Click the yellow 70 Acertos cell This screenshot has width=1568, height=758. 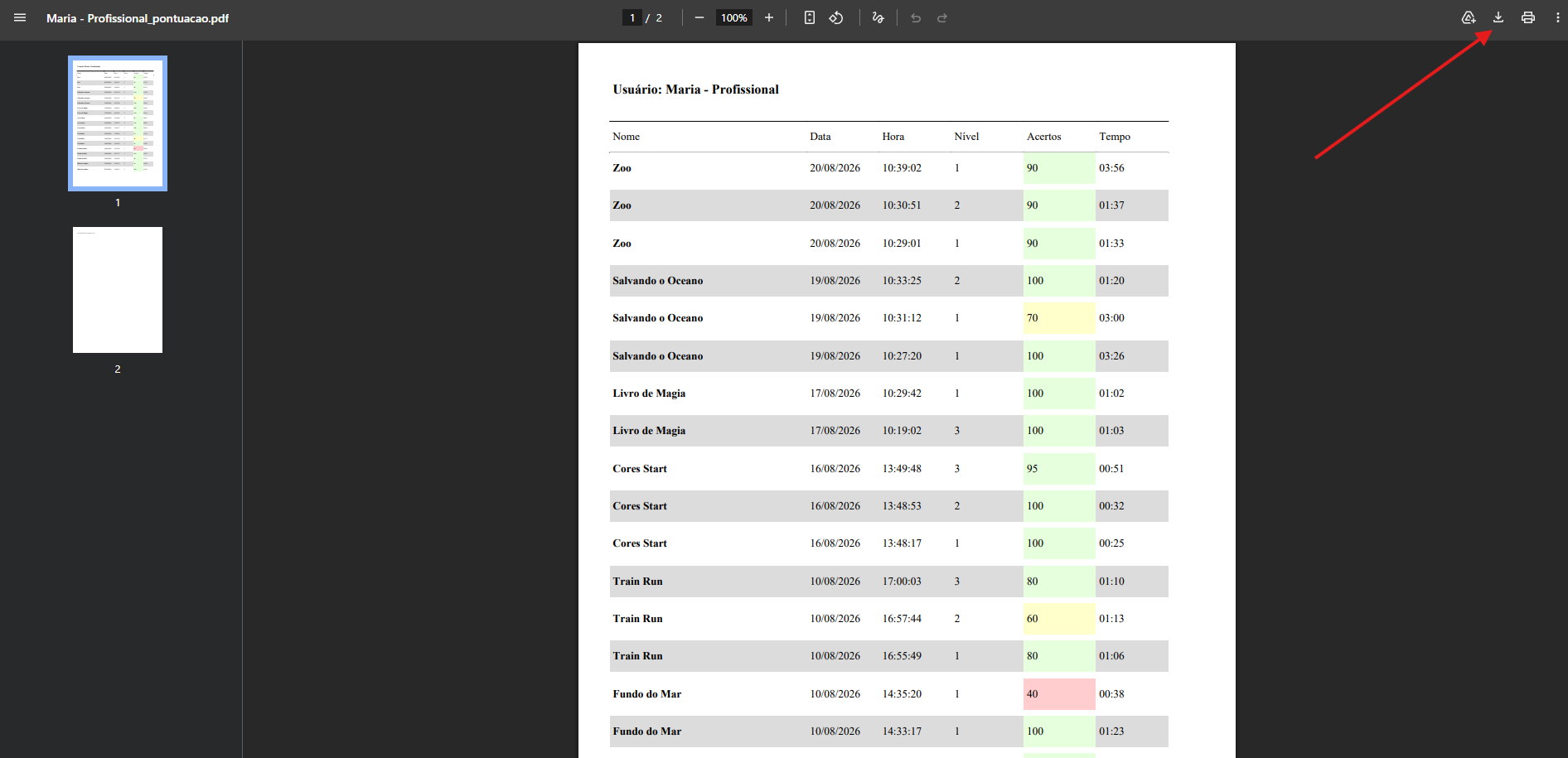pyautogui.click(x=1059, y=318)
